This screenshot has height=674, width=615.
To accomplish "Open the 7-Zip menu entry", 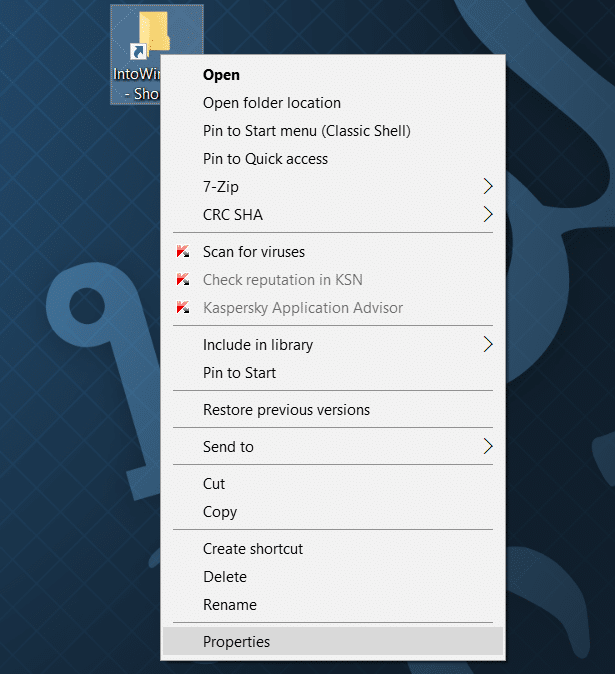I will pyautogui.click(x=333, y=187).
